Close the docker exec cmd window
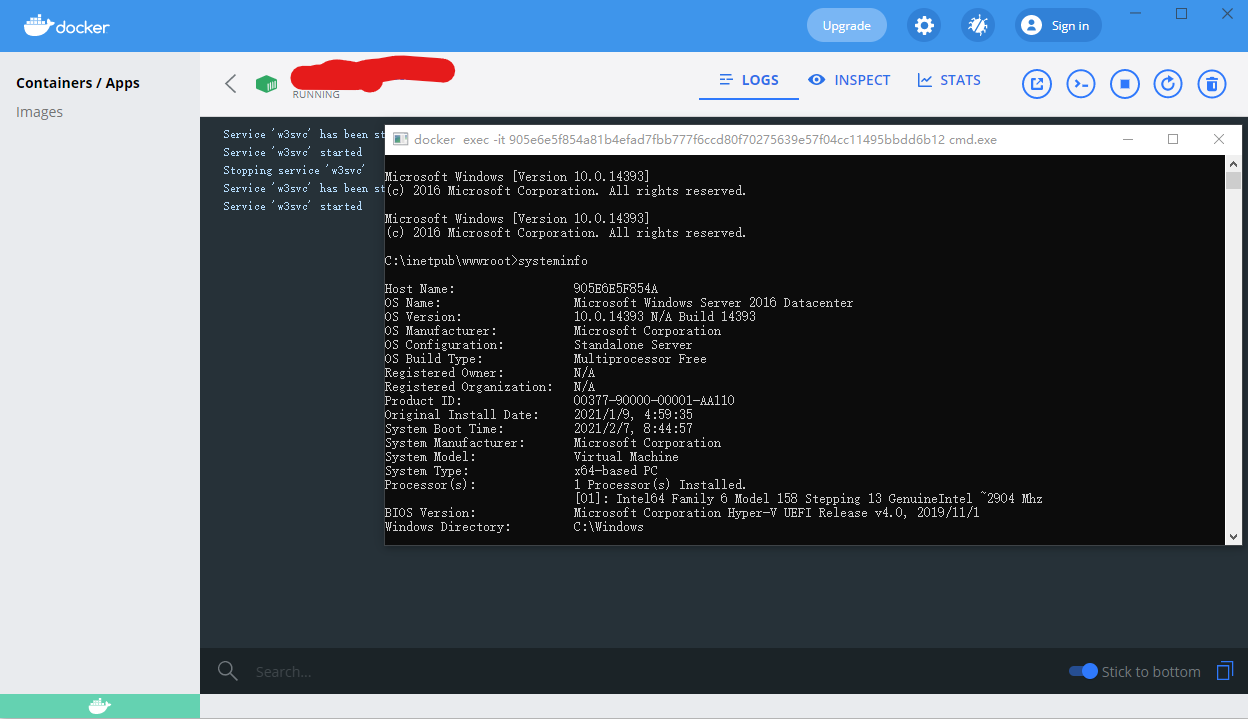The height and width of the screenshot is (719, 1248). (1219, 140)
